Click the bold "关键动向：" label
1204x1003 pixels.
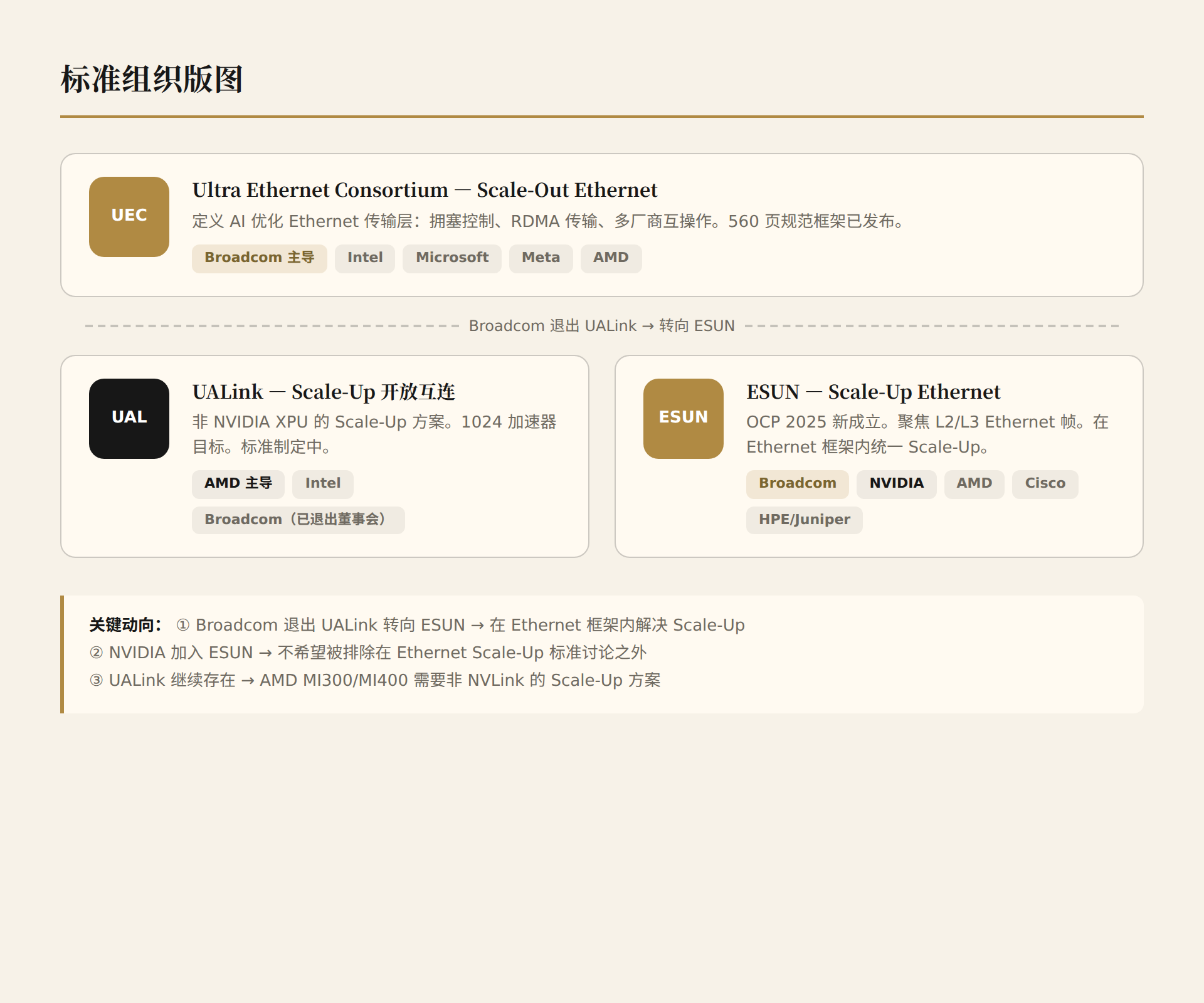click(x=126, y=625)
